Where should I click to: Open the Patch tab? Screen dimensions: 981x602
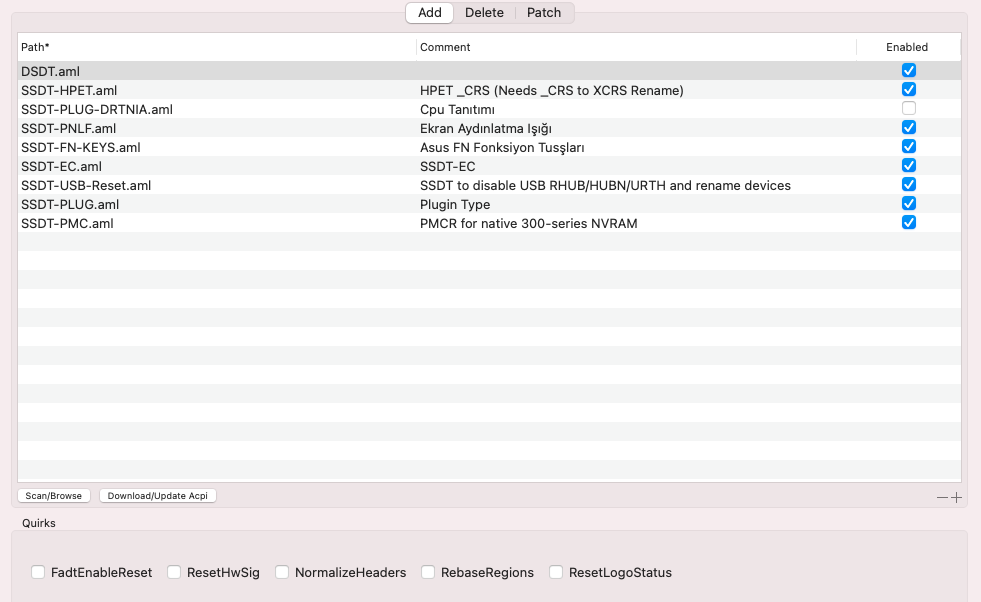tap(544, 13)
